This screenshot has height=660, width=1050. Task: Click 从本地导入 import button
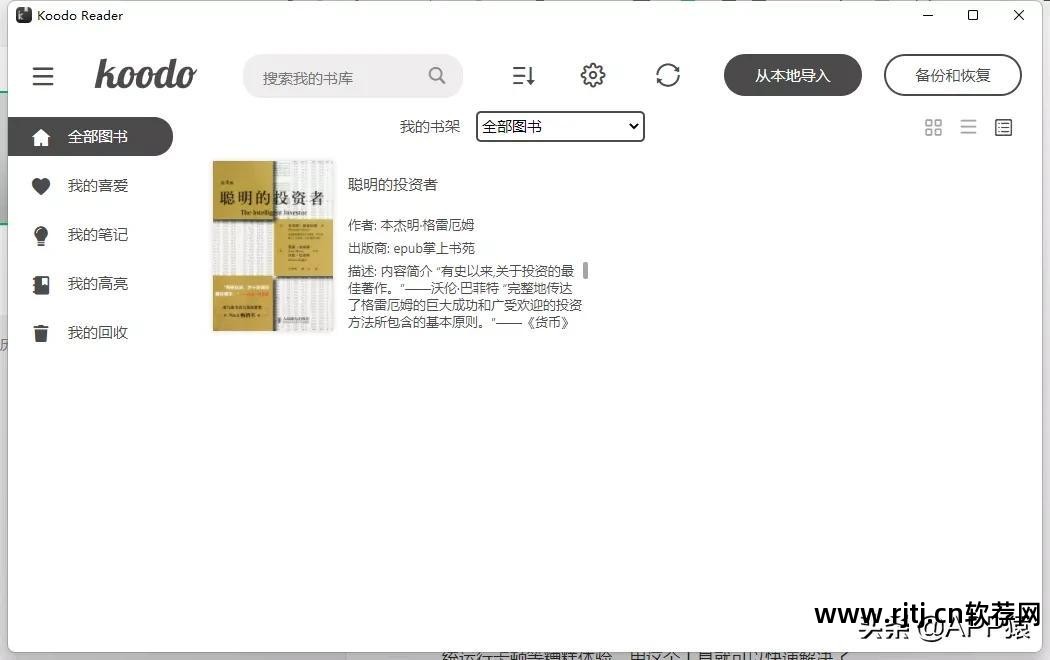click(x=792, y=75)
